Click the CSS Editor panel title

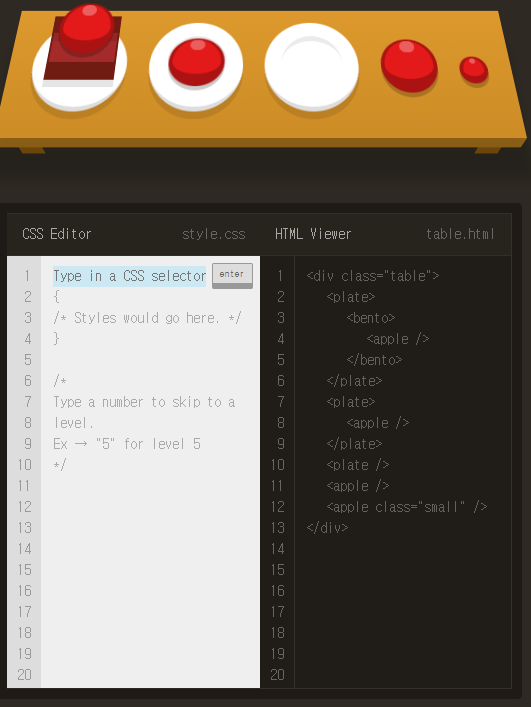(x=57, y=234)
